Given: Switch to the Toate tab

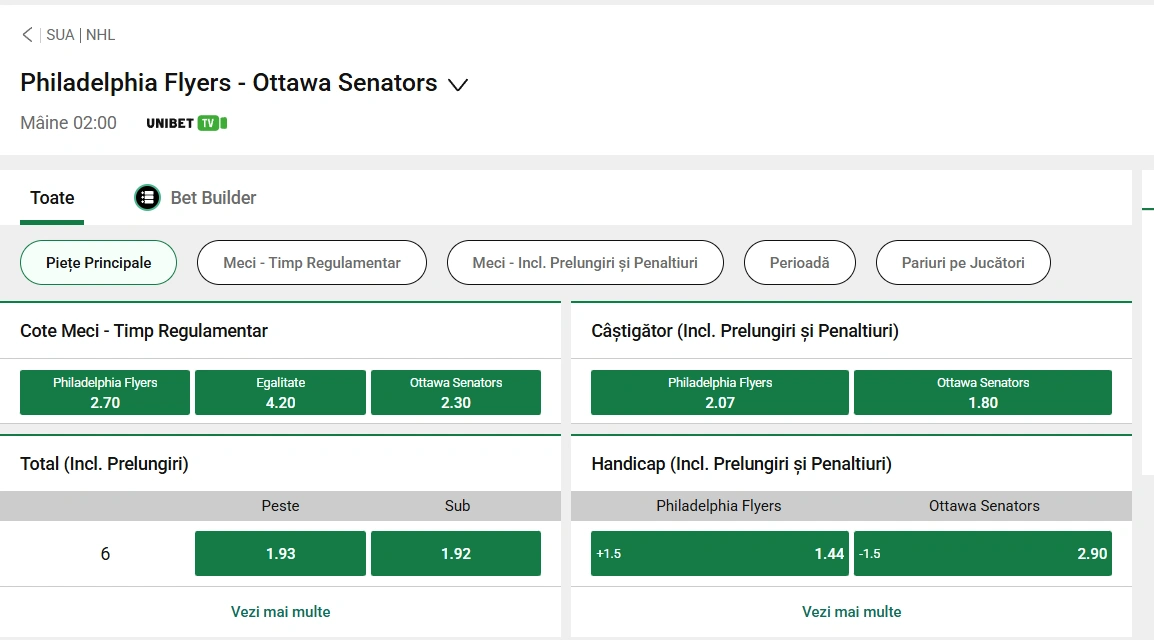Looking at the screenshot, I should (x=51, y=197).
